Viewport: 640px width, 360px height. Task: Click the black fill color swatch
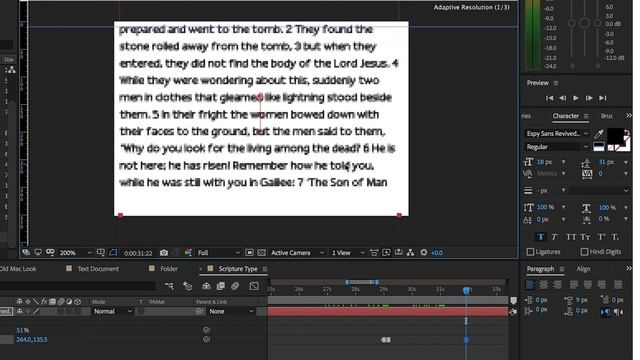(x=615, y=136)
